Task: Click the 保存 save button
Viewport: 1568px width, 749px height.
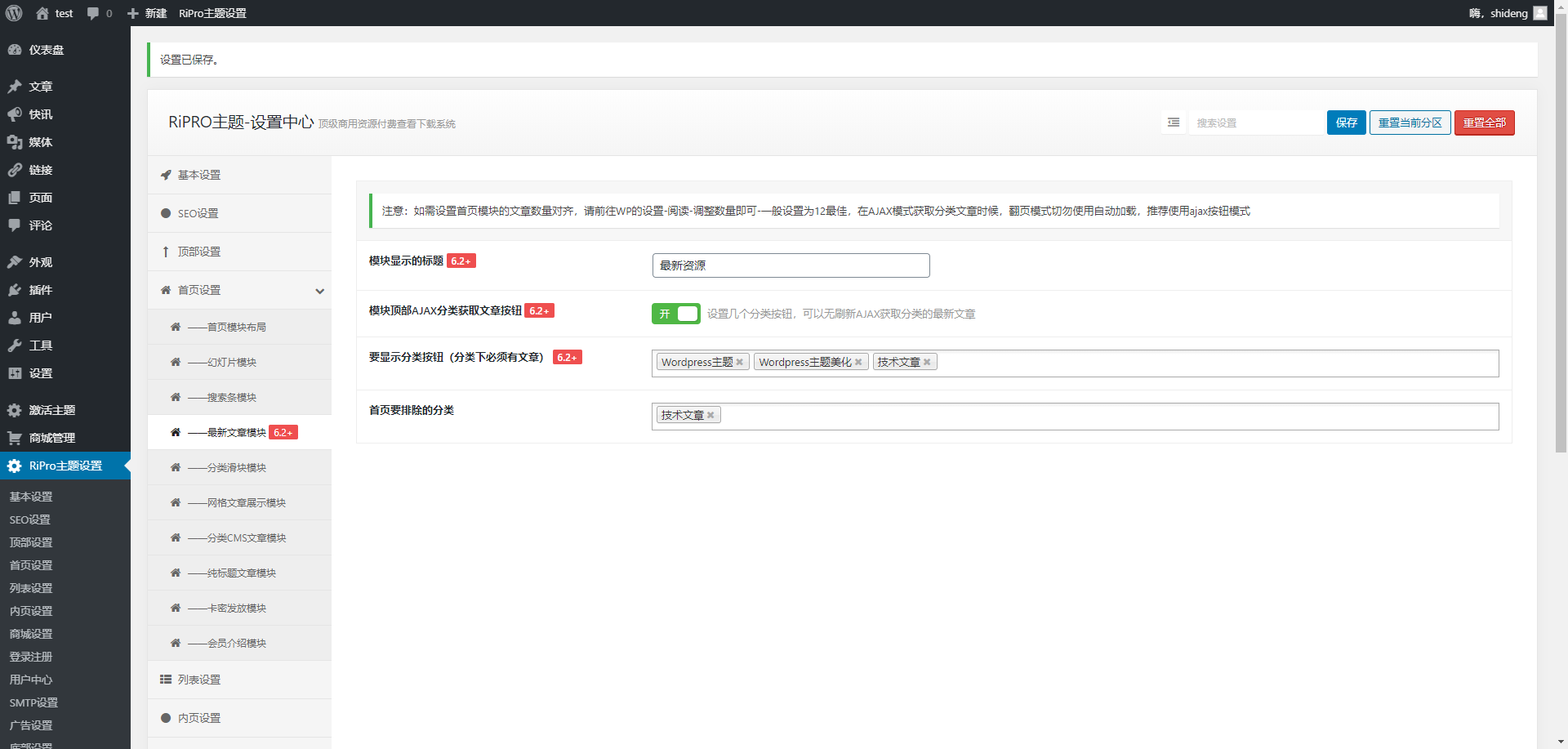Action: coord(1346,123)
